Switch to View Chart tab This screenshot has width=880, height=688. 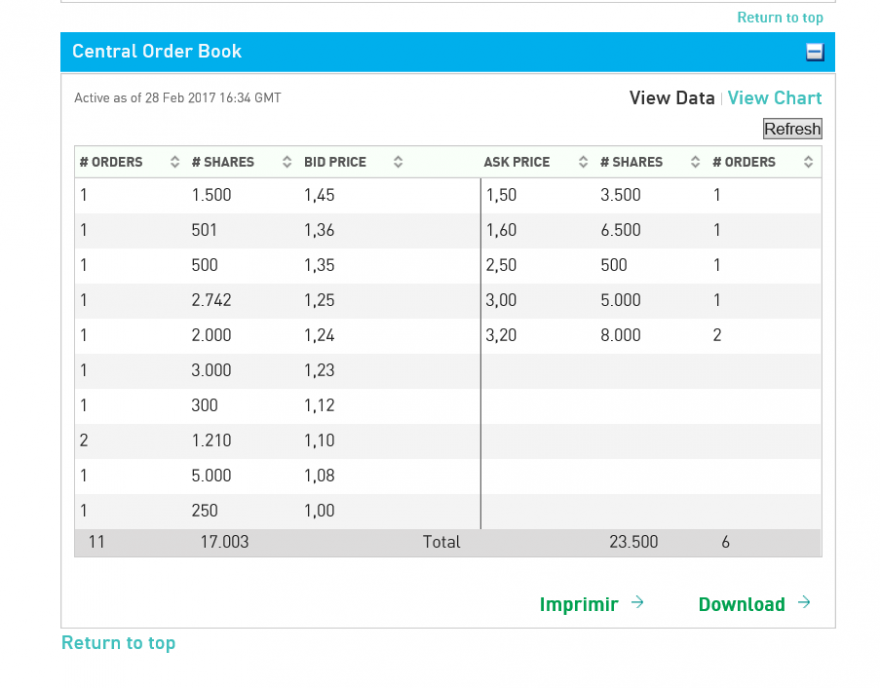coord(774,98)
